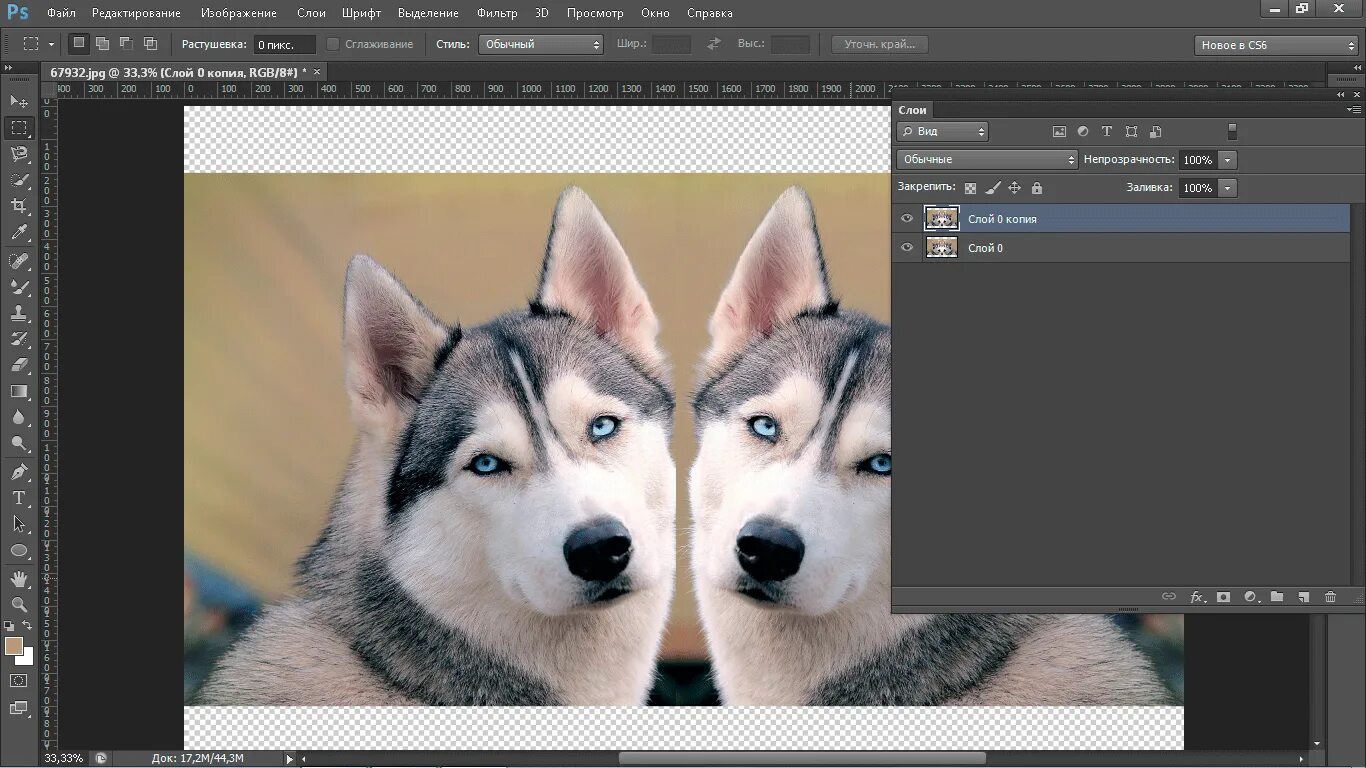Screen dimensions: 1366x768
Task: Swap foreground and background colors
Action: 28,626
